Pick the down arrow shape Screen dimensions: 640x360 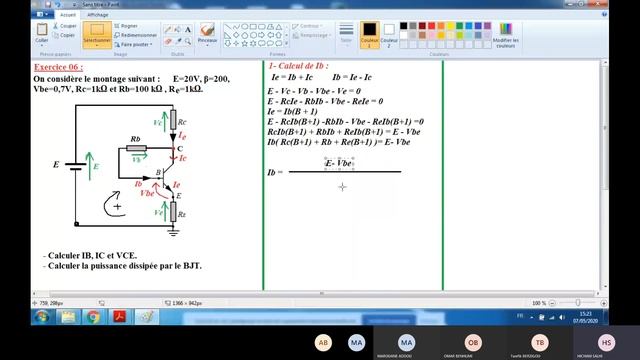pos(228,43)
